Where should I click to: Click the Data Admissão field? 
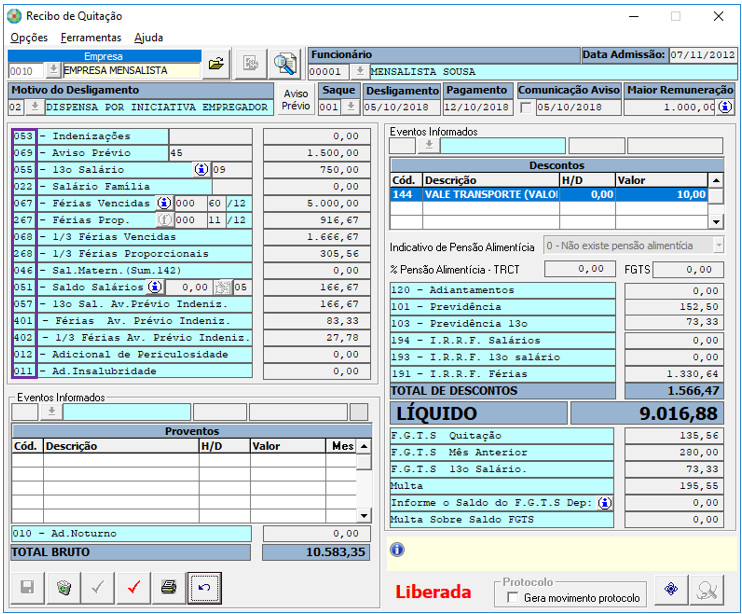pyautogui.click(x=703, y=55)
